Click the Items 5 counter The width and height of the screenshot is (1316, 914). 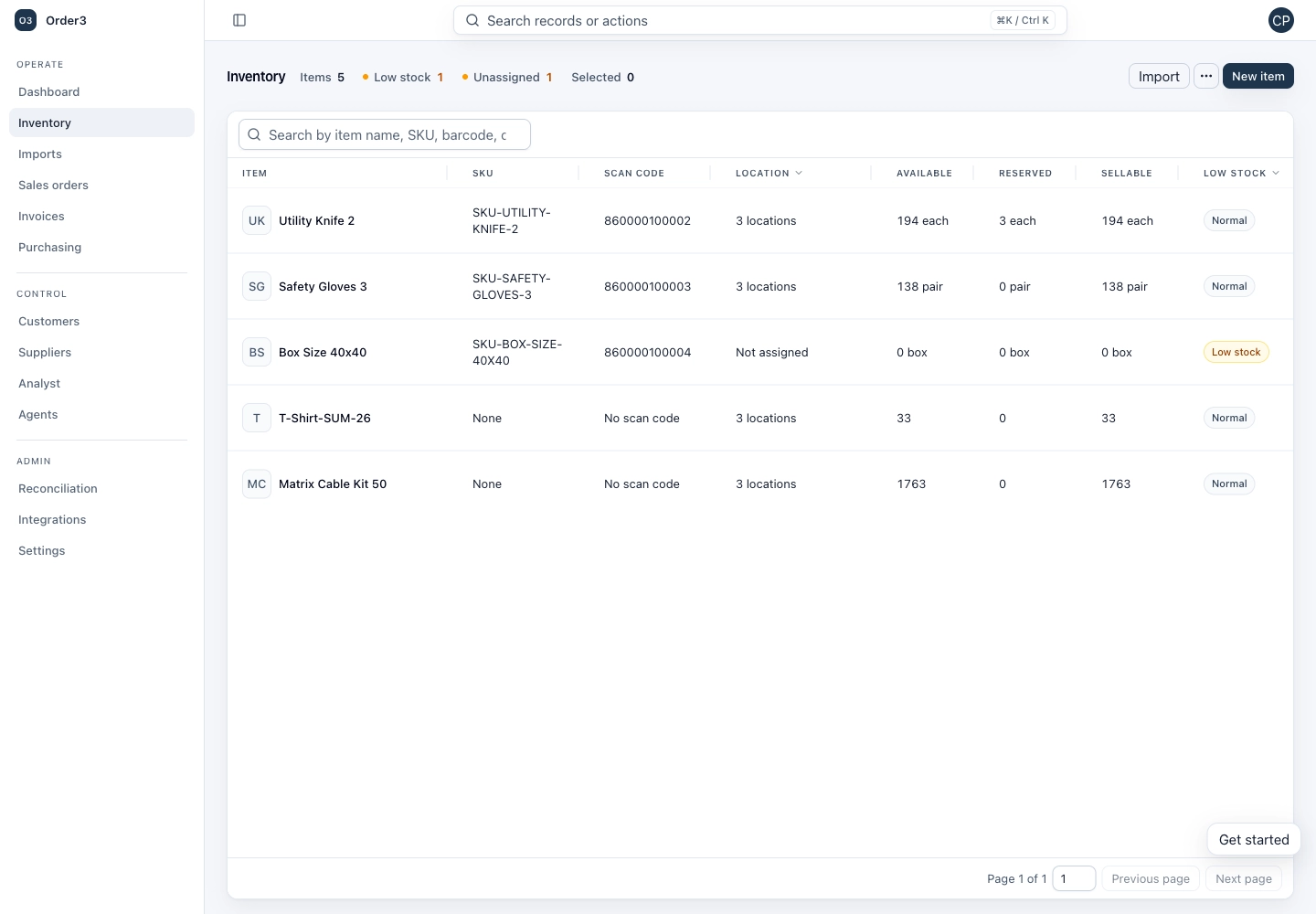(322, 77)
